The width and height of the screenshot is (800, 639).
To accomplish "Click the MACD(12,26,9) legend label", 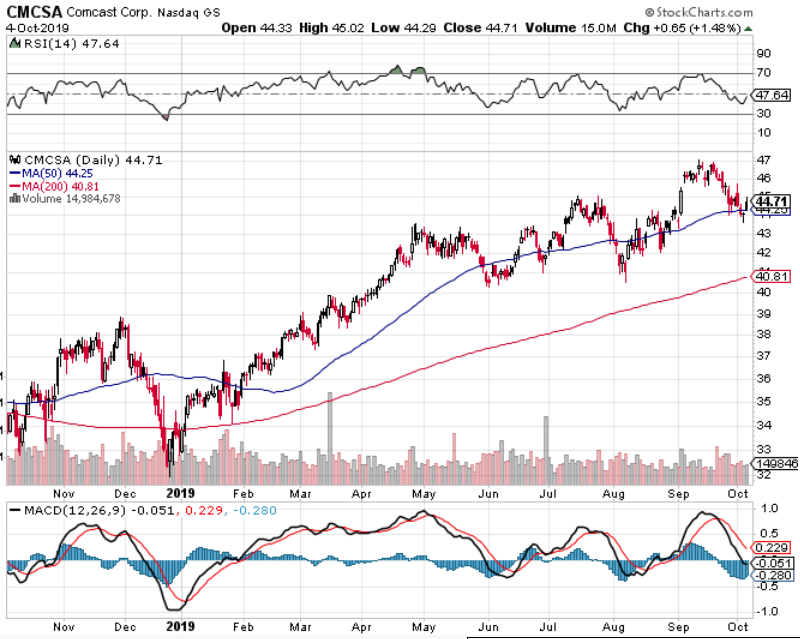I will click(74, 510).
